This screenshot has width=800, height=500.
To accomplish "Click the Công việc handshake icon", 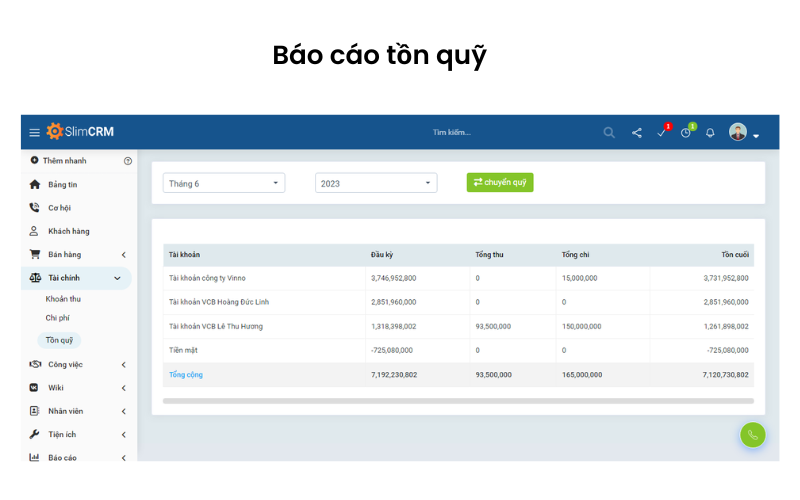I will coord(35,364).
